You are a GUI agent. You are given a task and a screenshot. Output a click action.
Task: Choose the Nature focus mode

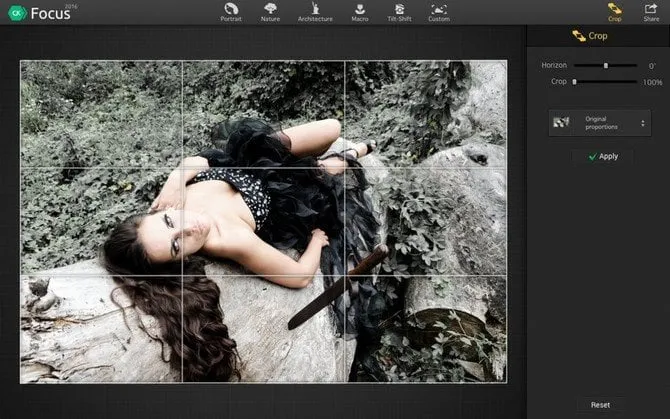[x=270, y=10]
